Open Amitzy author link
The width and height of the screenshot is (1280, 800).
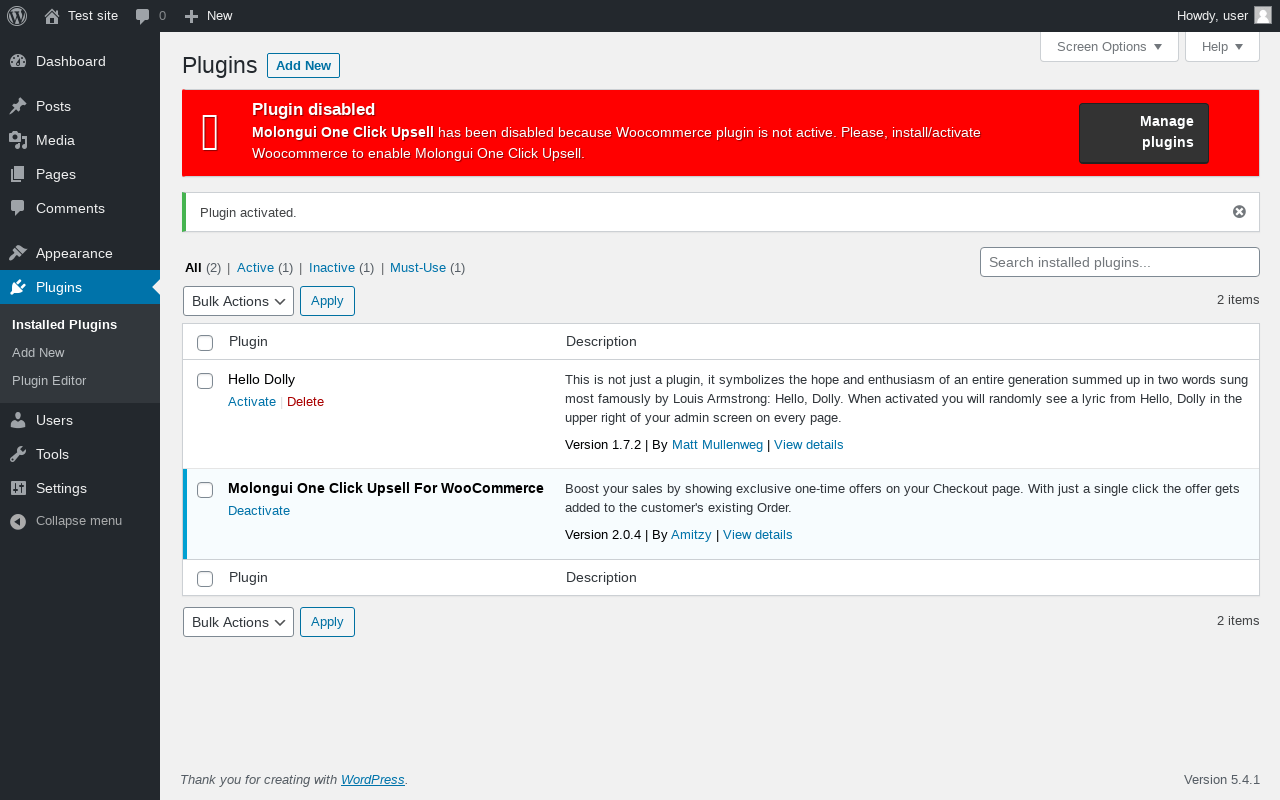pos(691,535)
